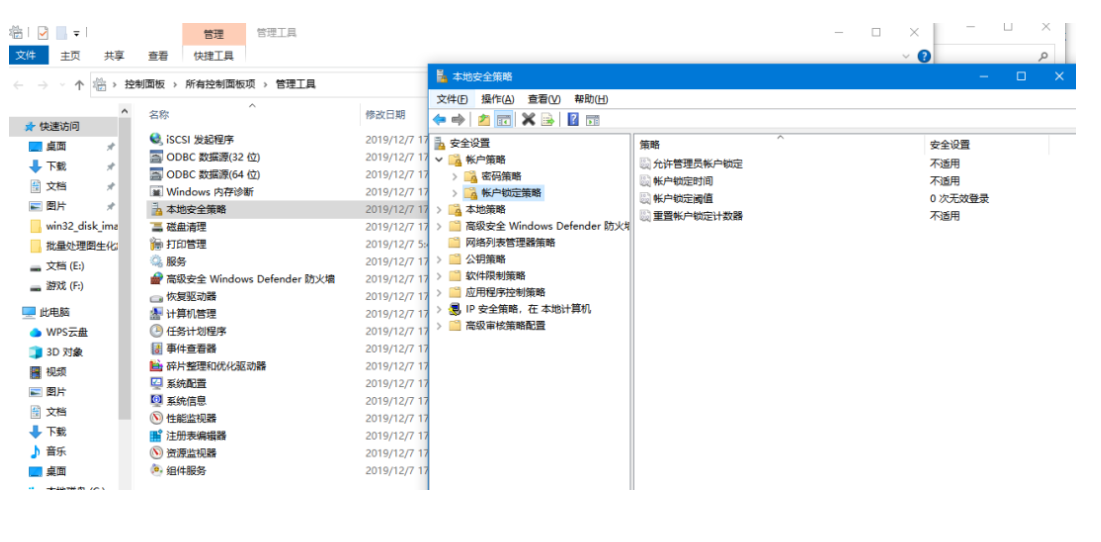Click the black X Delete toolbar icon
The width and height of the screenshot is (1101, 542).
click(x=528, y=119)
